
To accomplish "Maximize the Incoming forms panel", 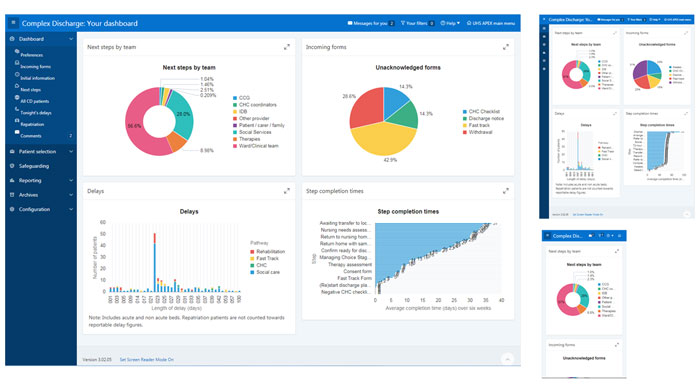I will tap(505, 47).
